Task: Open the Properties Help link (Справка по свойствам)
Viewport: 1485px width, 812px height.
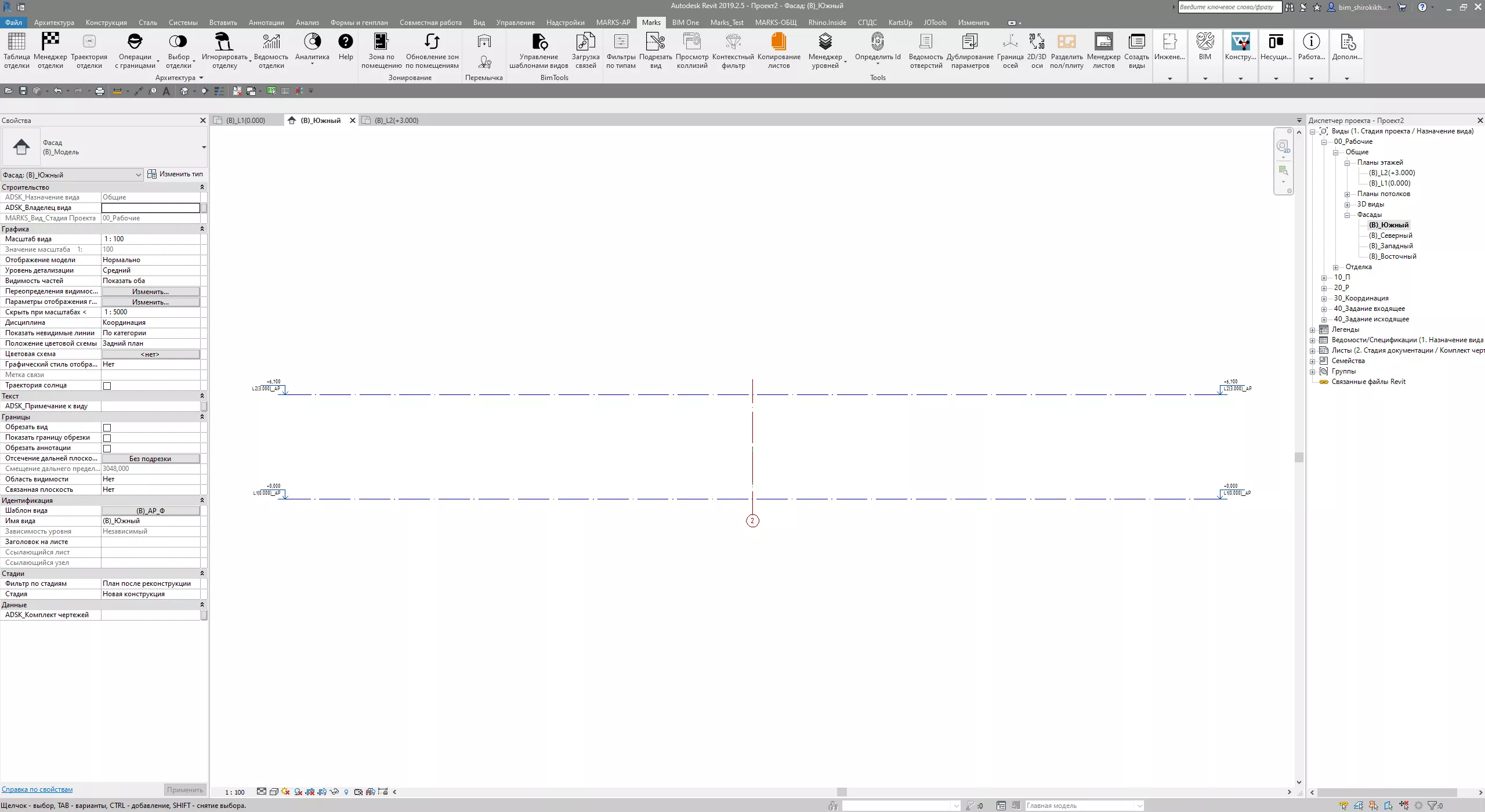Action: 37,789
